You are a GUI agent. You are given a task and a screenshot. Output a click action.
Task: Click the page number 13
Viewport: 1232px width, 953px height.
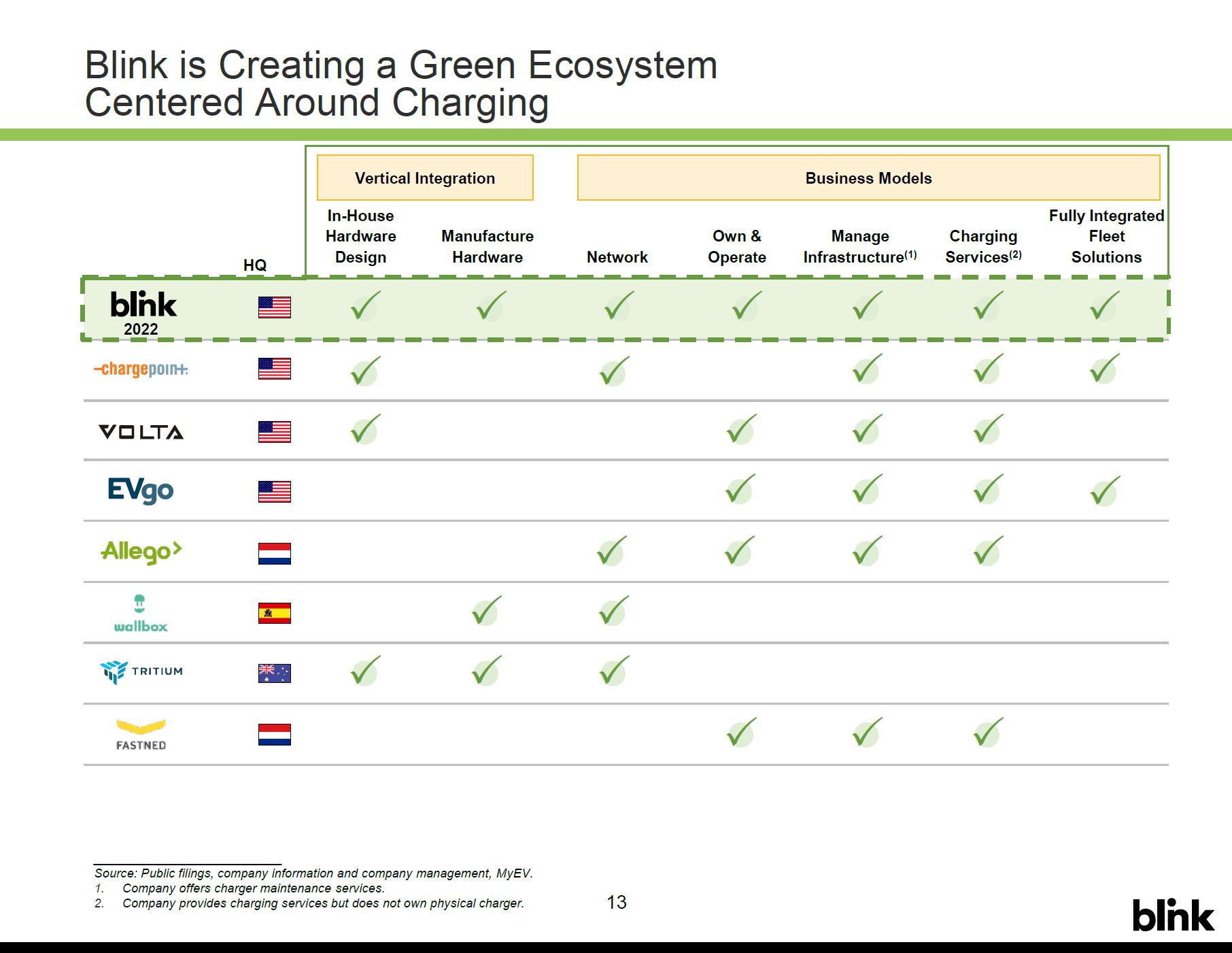616,902
